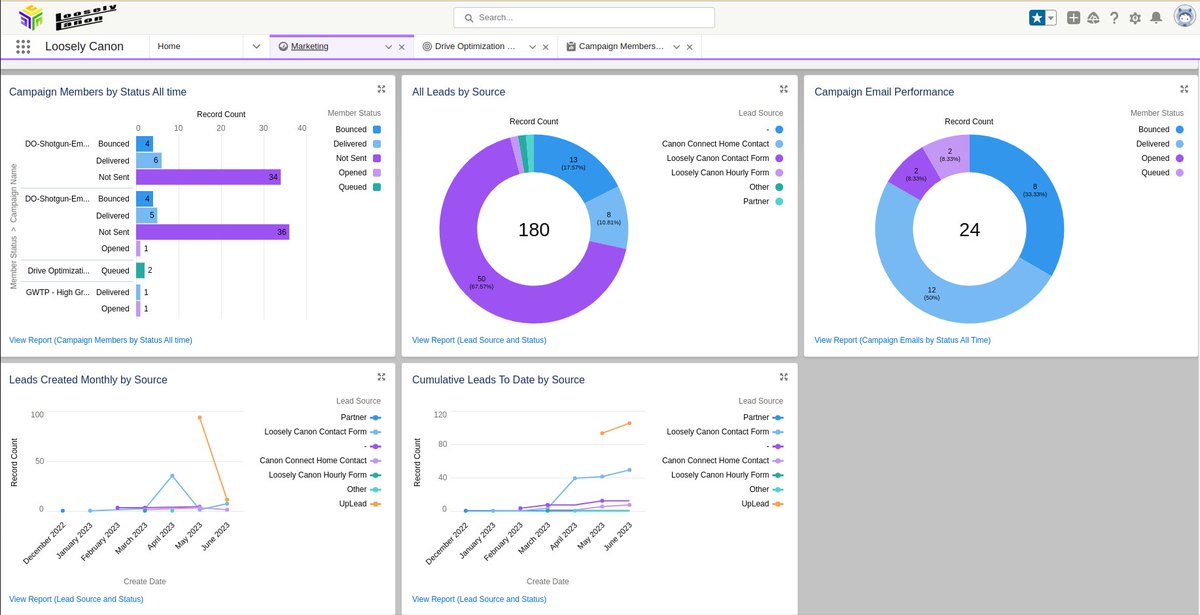Open View Report link under All Leads by Source
1200x615 pixels.
pyautogui.click(x=479, y=340)
